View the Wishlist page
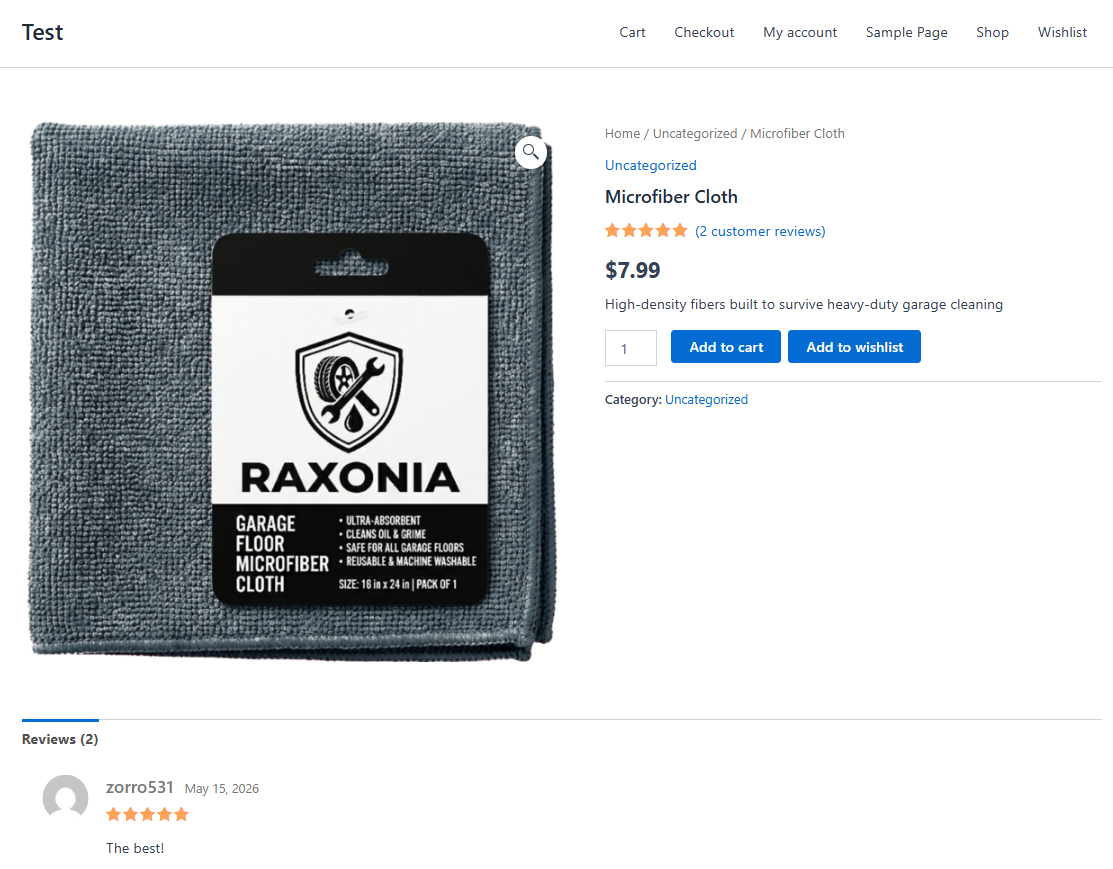This screenshot has height=869, width=1113. 1062,33
